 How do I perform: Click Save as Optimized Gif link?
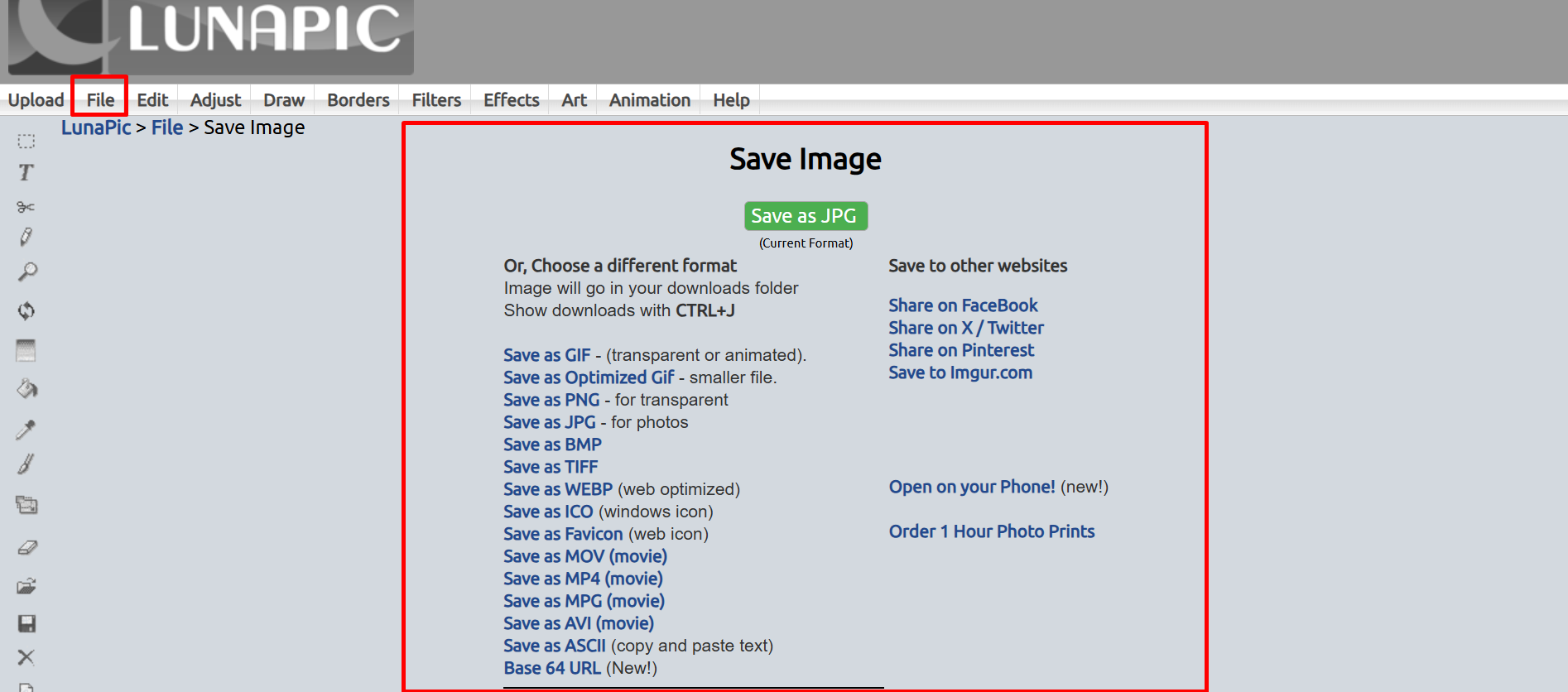tap(589, 377)
